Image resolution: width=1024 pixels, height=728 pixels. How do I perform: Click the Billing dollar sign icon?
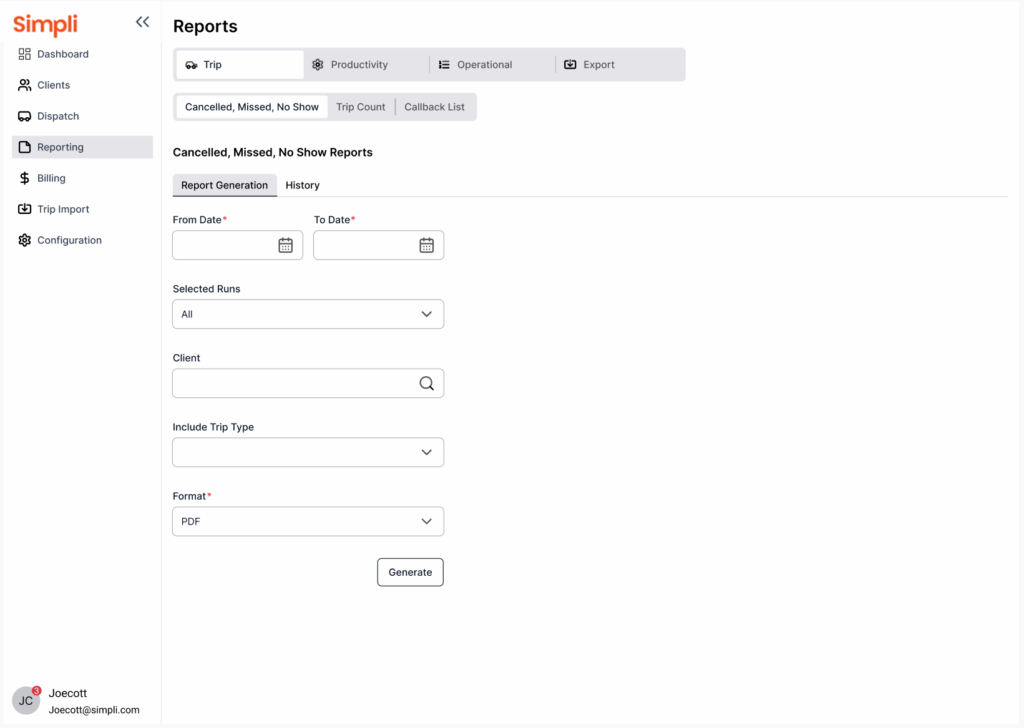25,178
